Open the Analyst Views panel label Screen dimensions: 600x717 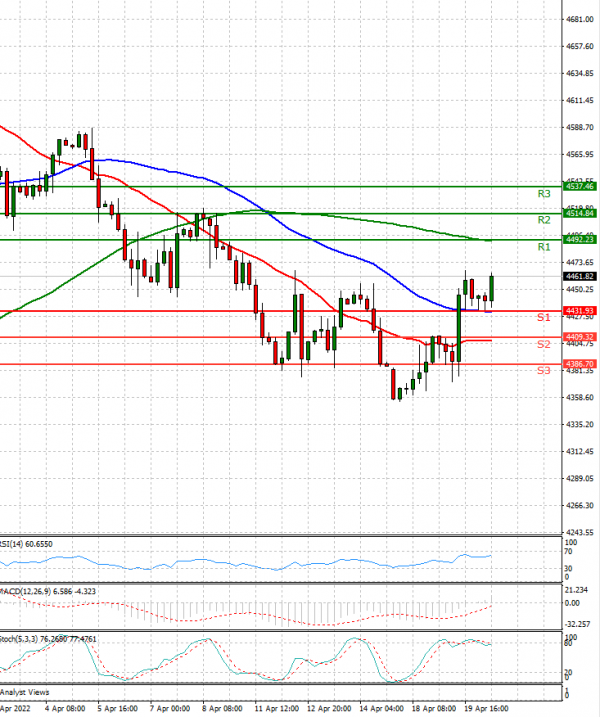pyautogui.click(x=27, y=692)
